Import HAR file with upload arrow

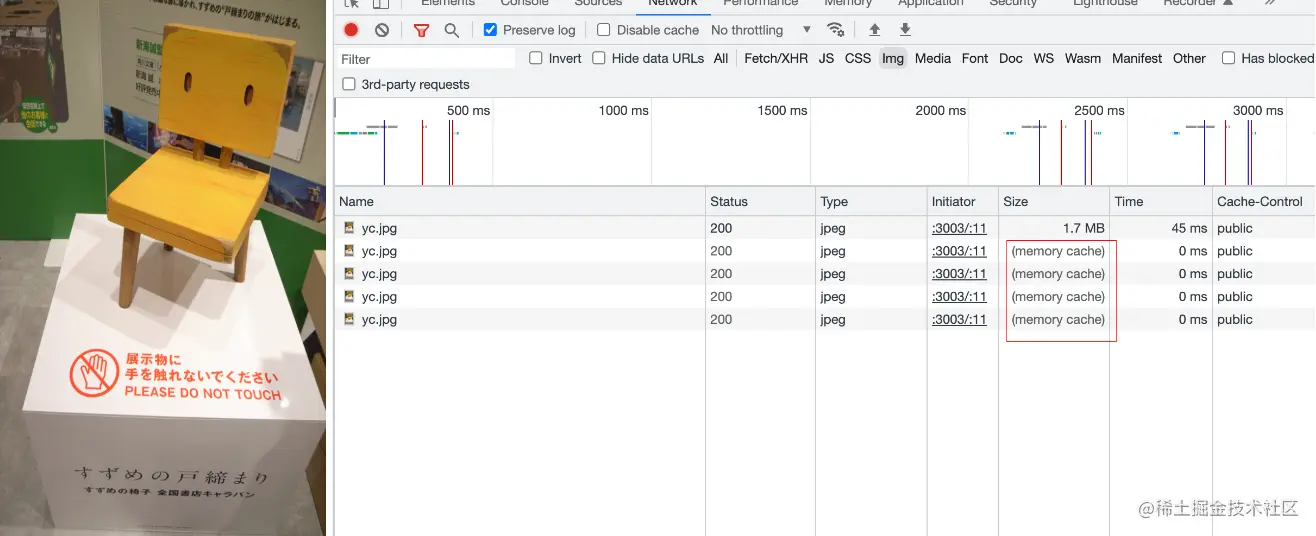(x=875, y=30)
